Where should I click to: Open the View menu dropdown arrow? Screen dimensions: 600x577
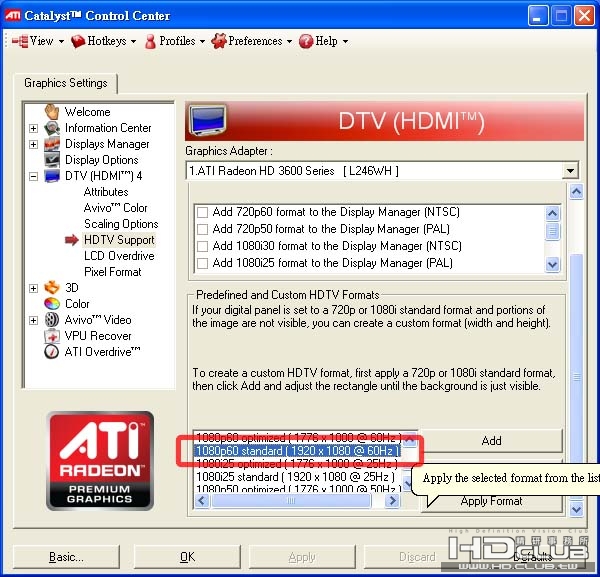[61, 41]
